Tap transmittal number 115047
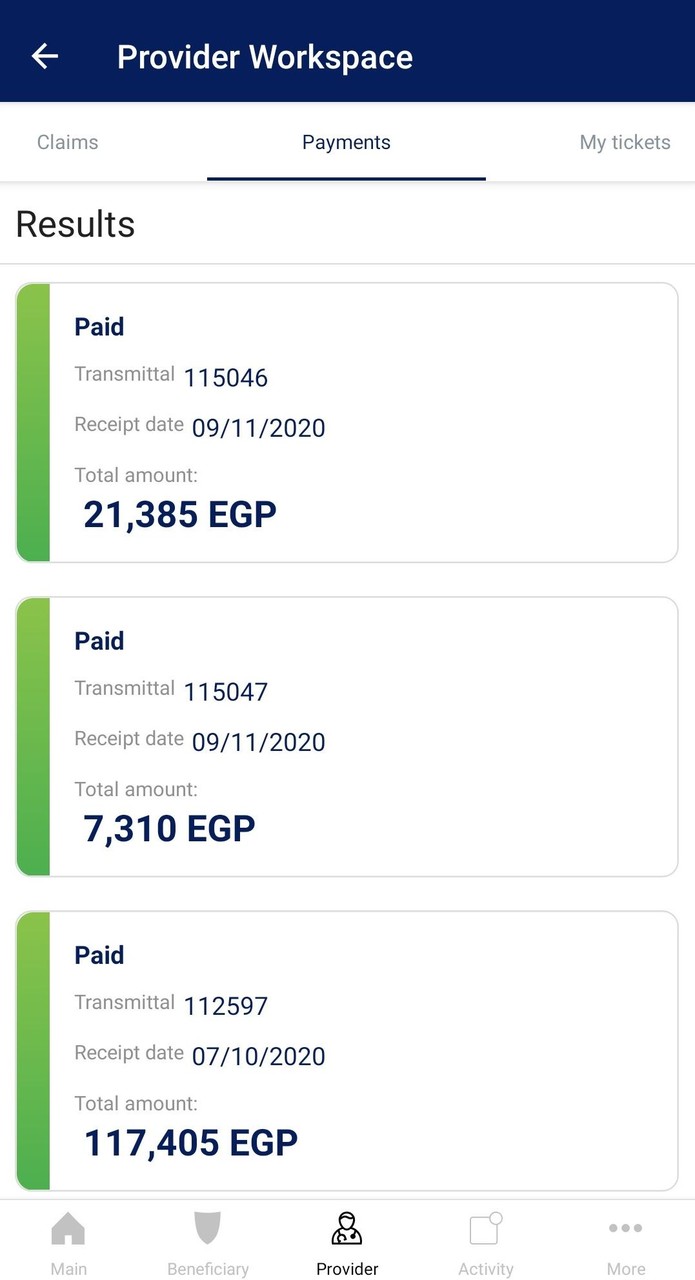This screenshot has height=1280, width=695. [x=226, y=690]
